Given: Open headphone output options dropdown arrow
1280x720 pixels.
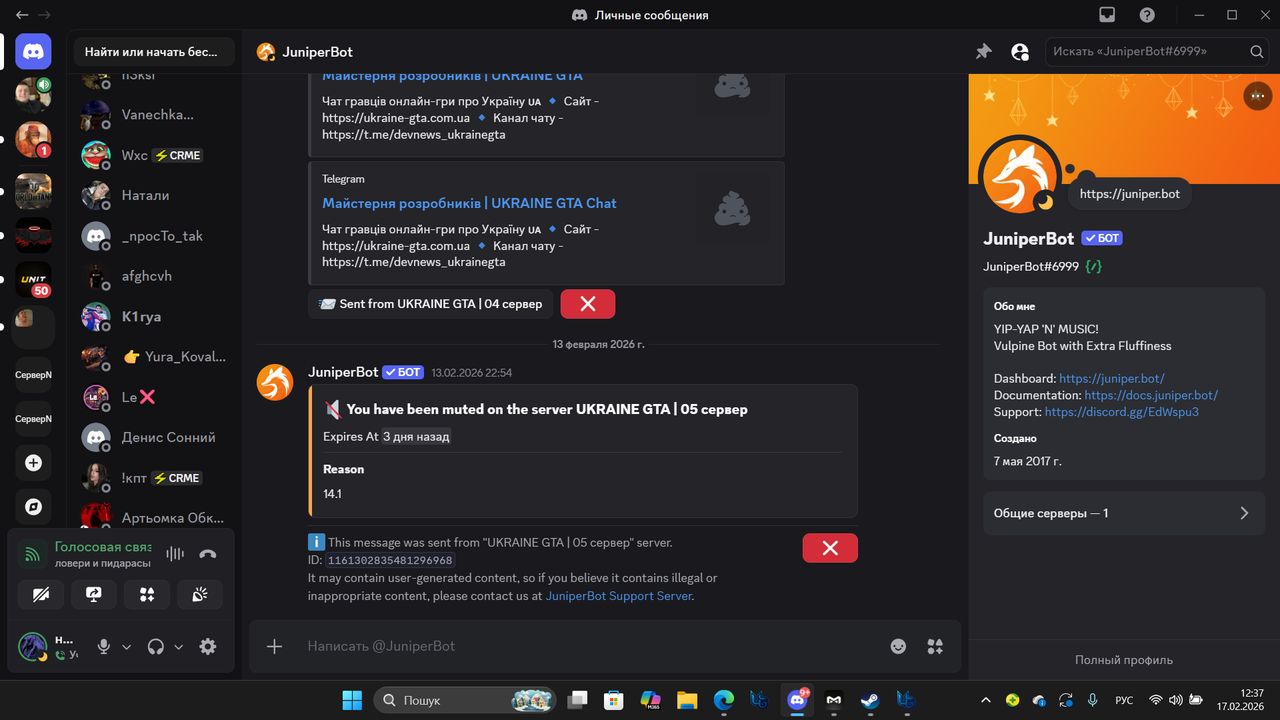Looking at the screenshot, I should click(179, 647).
